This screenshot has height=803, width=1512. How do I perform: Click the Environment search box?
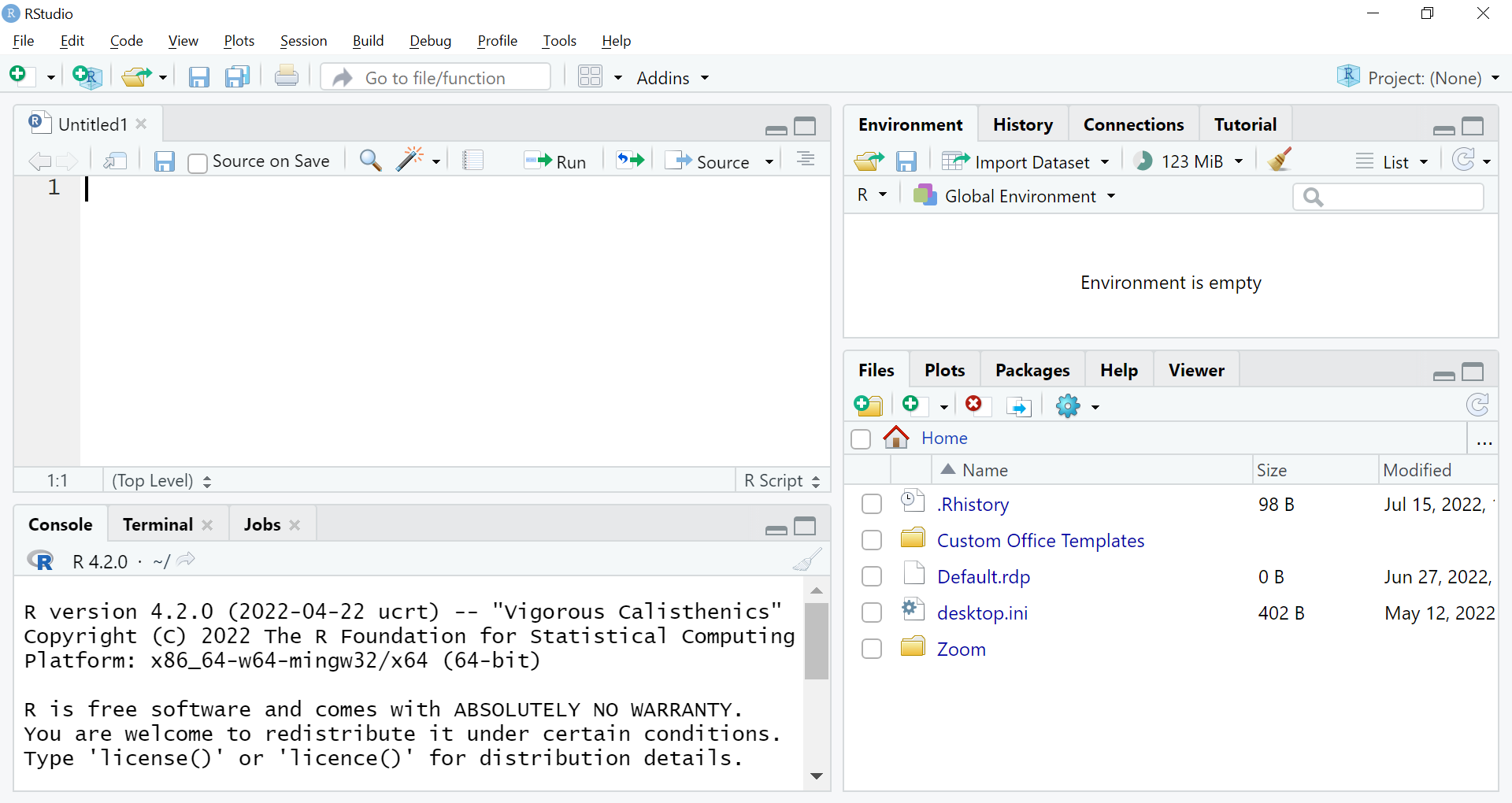1388,196
